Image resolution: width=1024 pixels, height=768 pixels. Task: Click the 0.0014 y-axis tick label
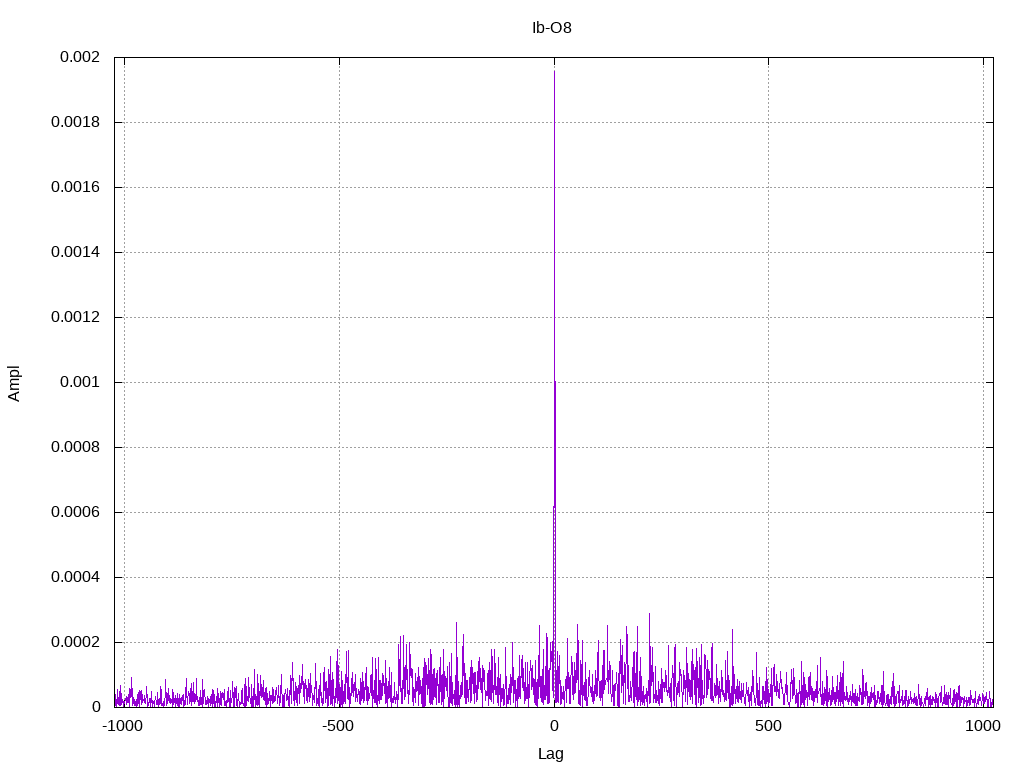tap(76, 252)
